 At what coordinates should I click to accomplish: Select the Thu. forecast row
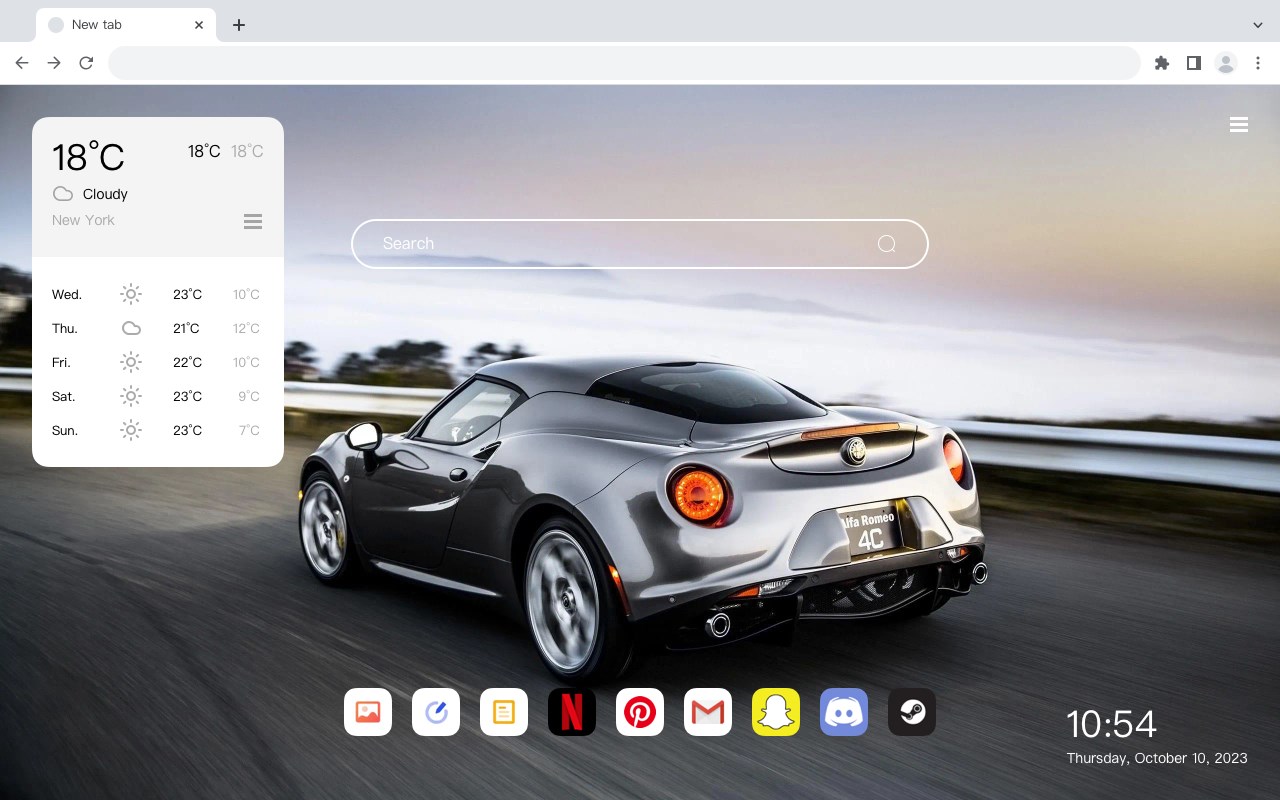pos(157,328)
